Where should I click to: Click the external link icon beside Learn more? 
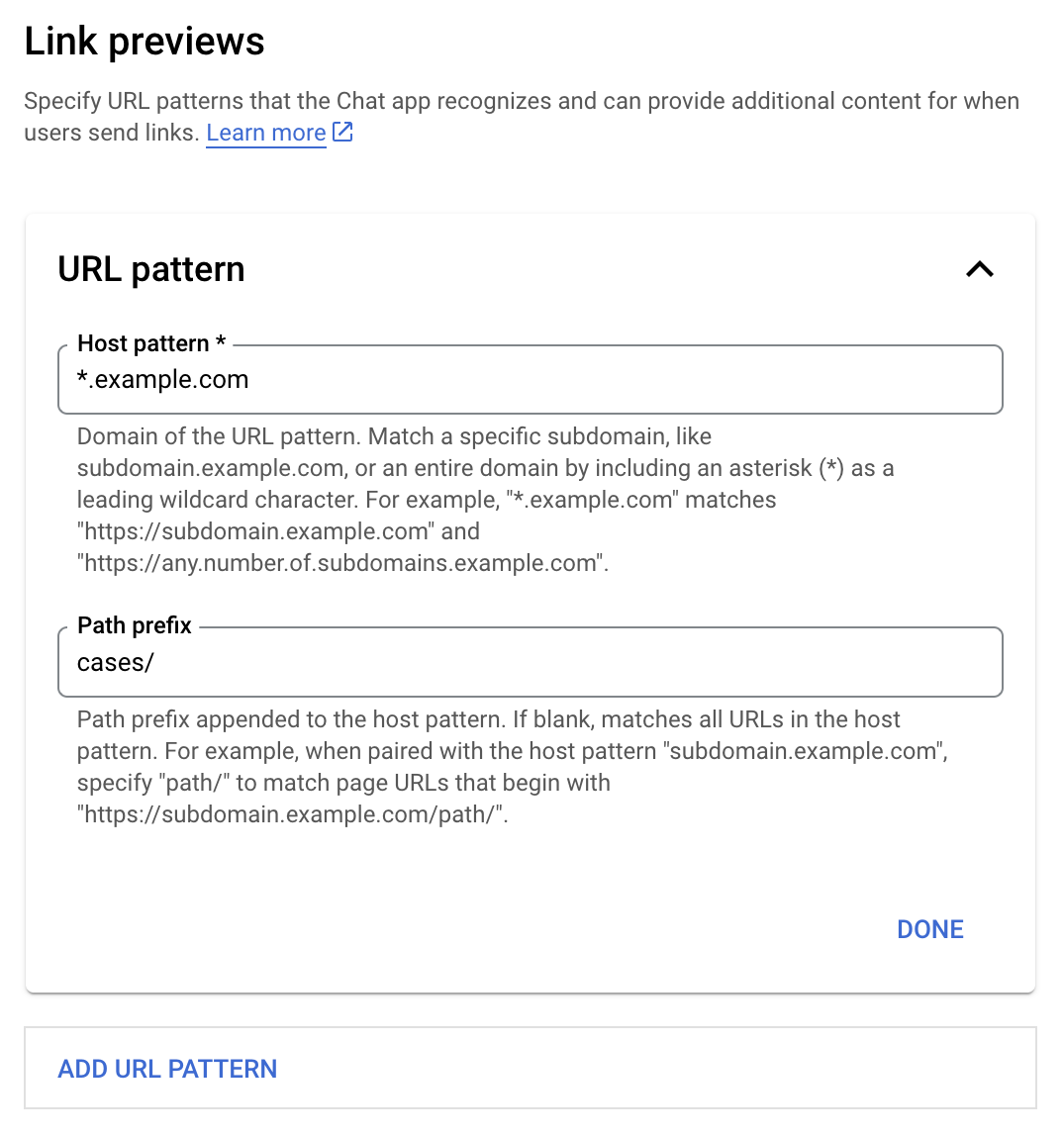pyautogui.click(x=340, y=131)
